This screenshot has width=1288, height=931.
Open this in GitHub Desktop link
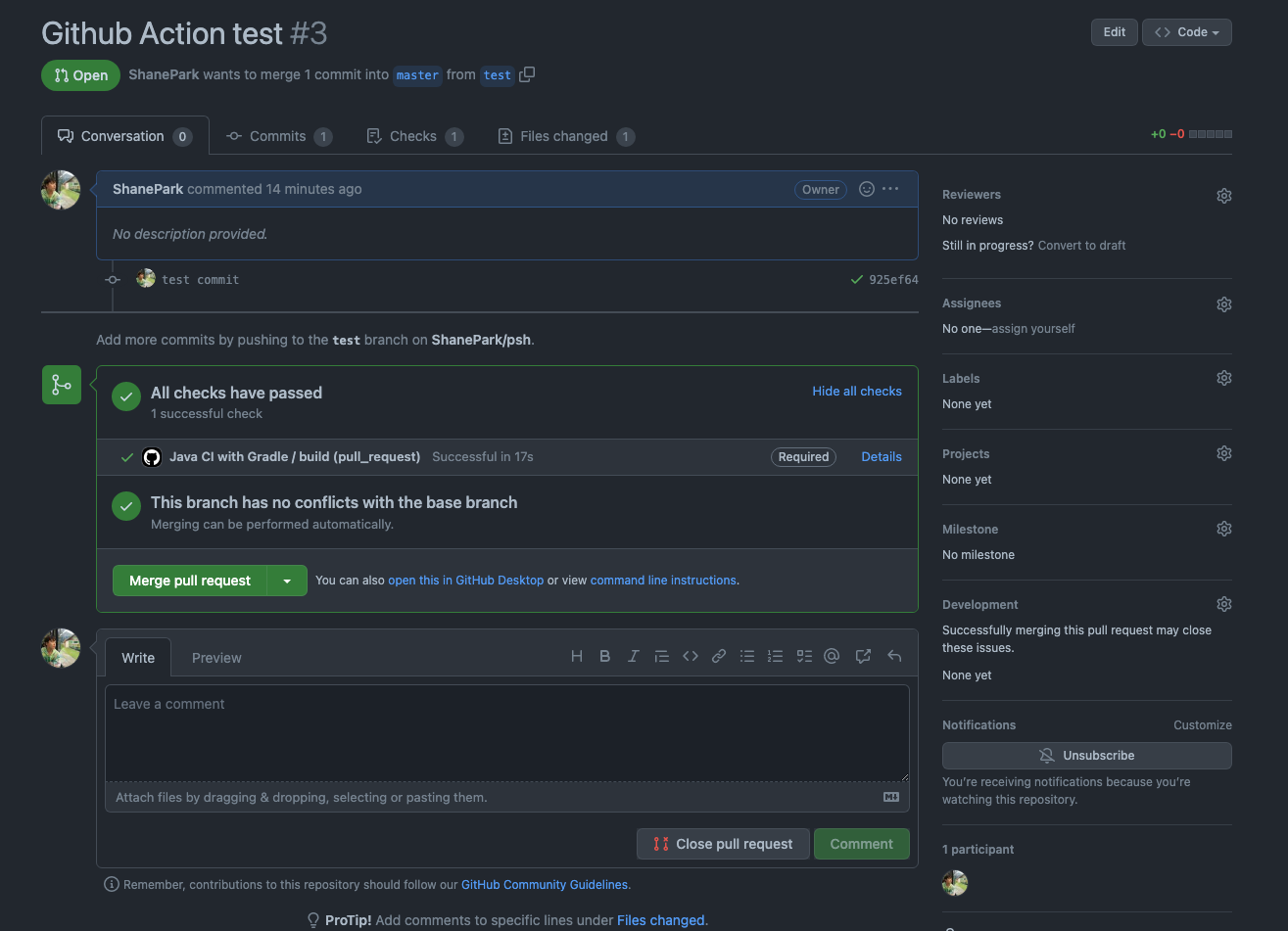(466, 581)
